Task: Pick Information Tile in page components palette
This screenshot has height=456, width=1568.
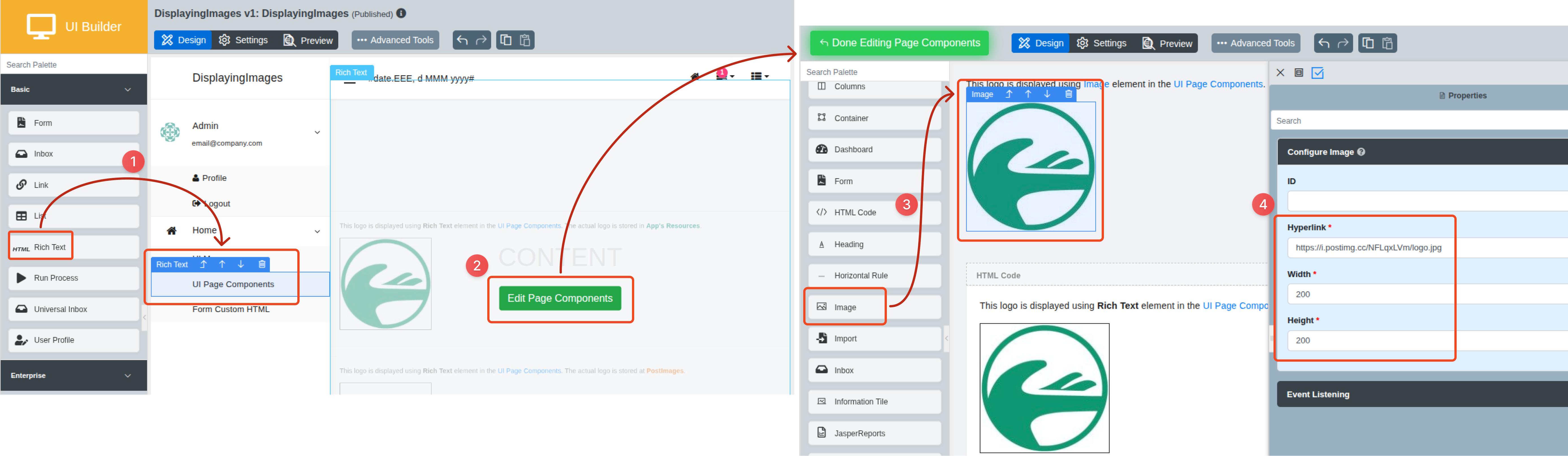Action: pos(875,402)
